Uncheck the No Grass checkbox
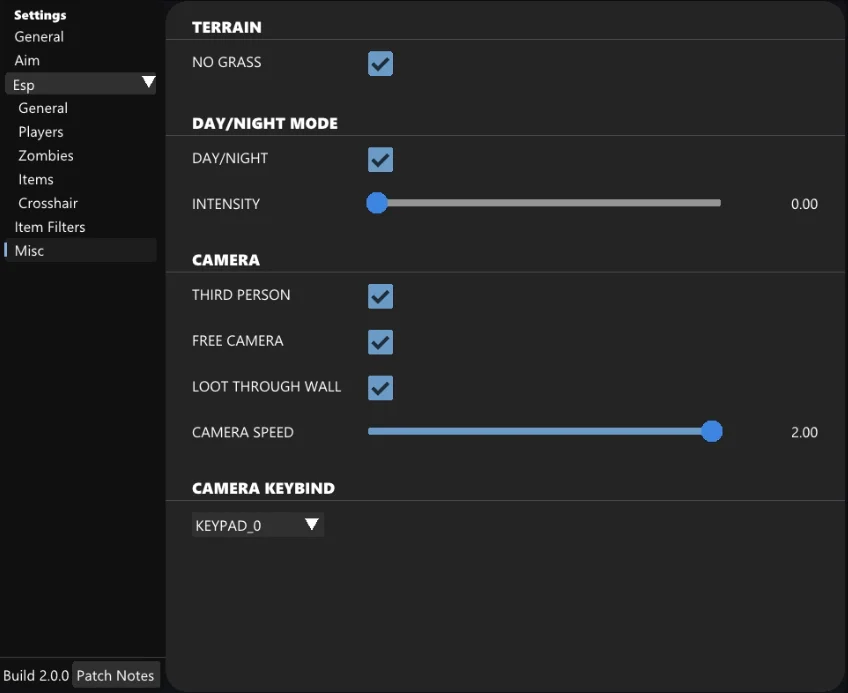Image resolution: width=848 pixels, height=693 pixels. point(380,64)
